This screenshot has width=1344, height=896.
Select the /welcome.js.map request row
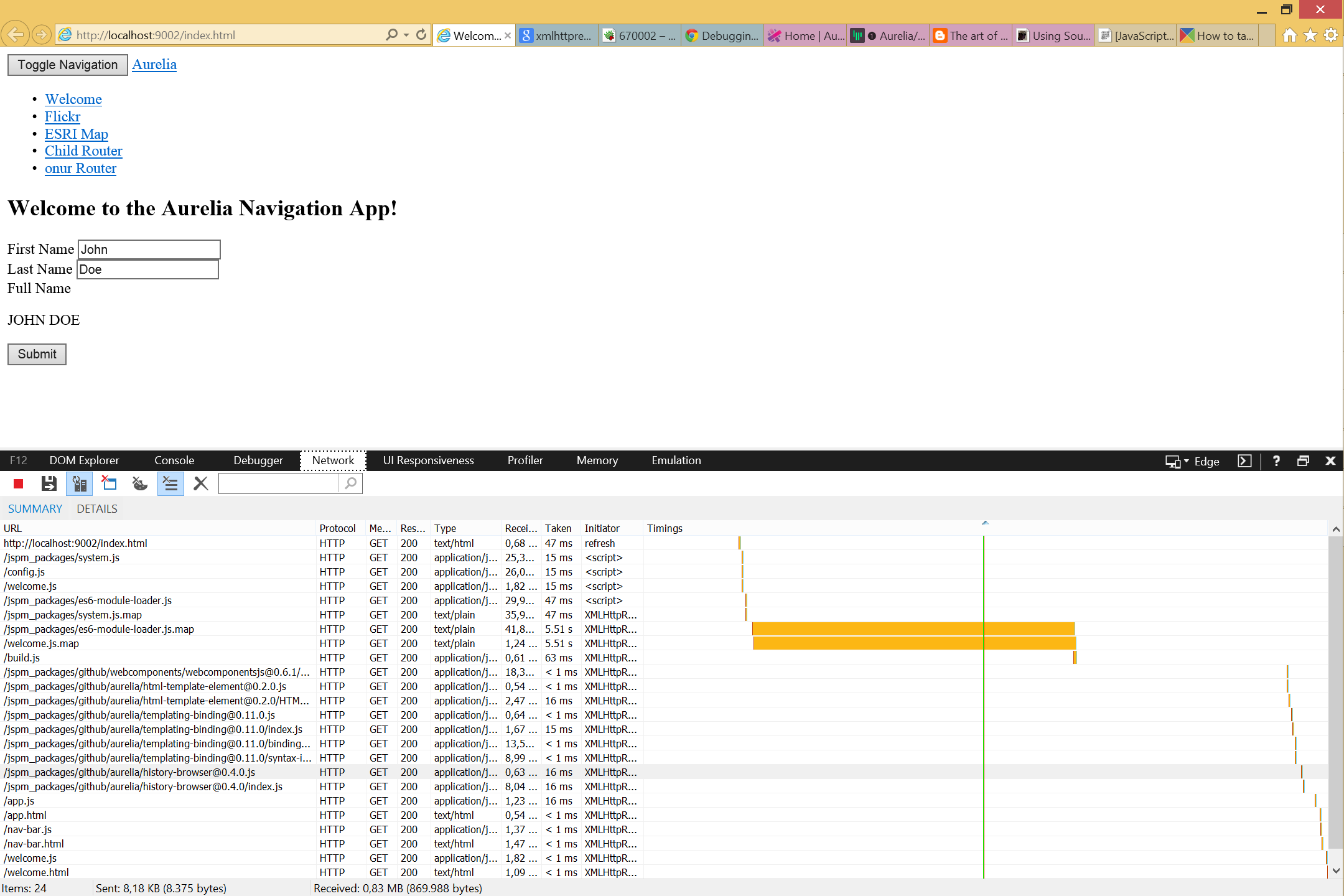664,643
